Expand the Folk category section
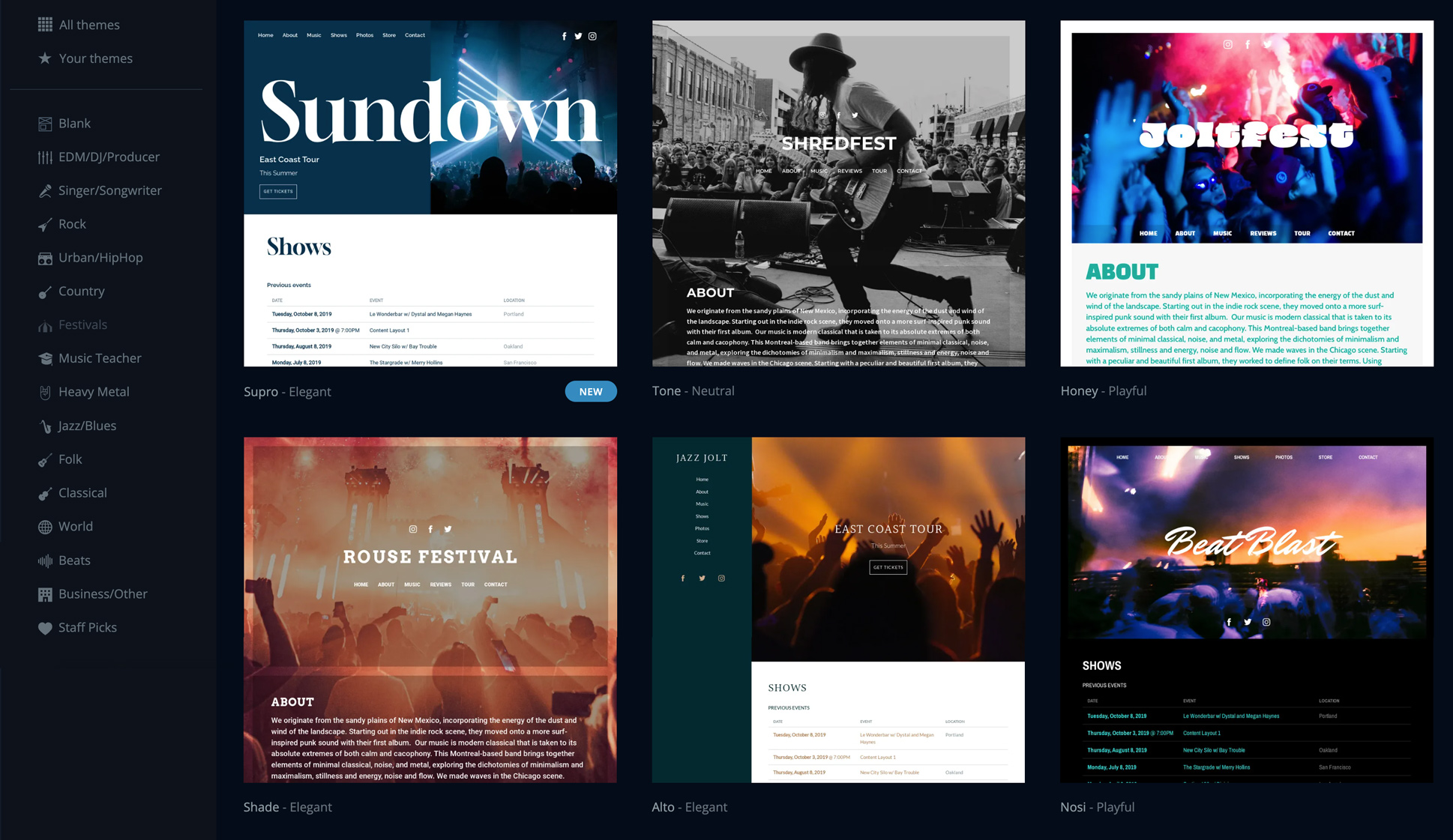Viewport: 1453px width, 840px height. (x=70, y=458)
